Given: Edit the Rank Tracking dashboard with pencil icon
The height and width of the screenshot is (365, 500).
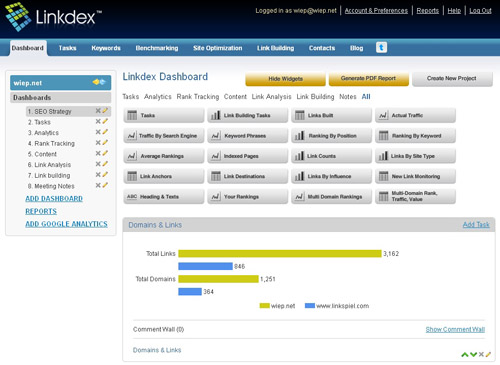Looking at the screenshot, I should point(105,143).
